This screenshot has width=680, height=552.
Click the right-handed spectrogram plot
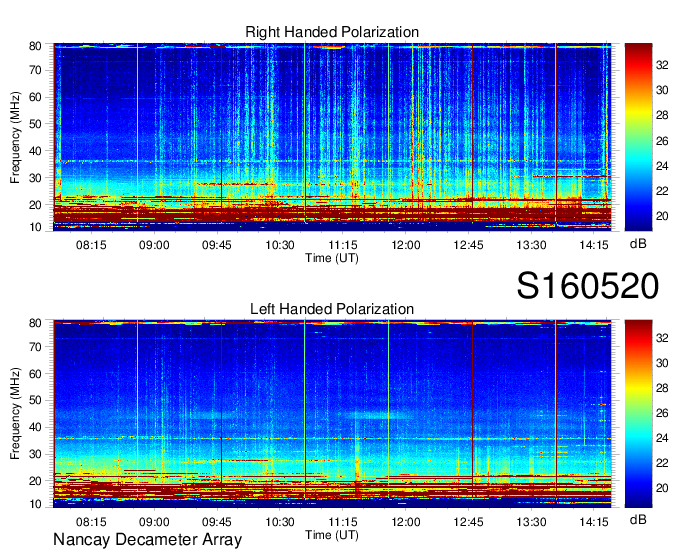332,137
